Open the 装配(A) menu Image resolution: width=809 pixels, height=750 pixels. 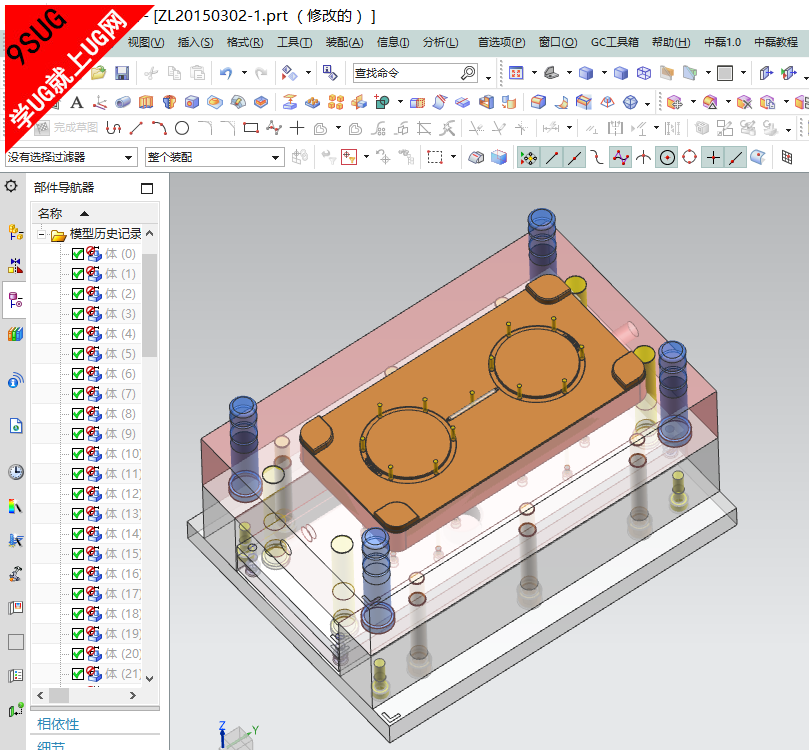coord(344,42)
